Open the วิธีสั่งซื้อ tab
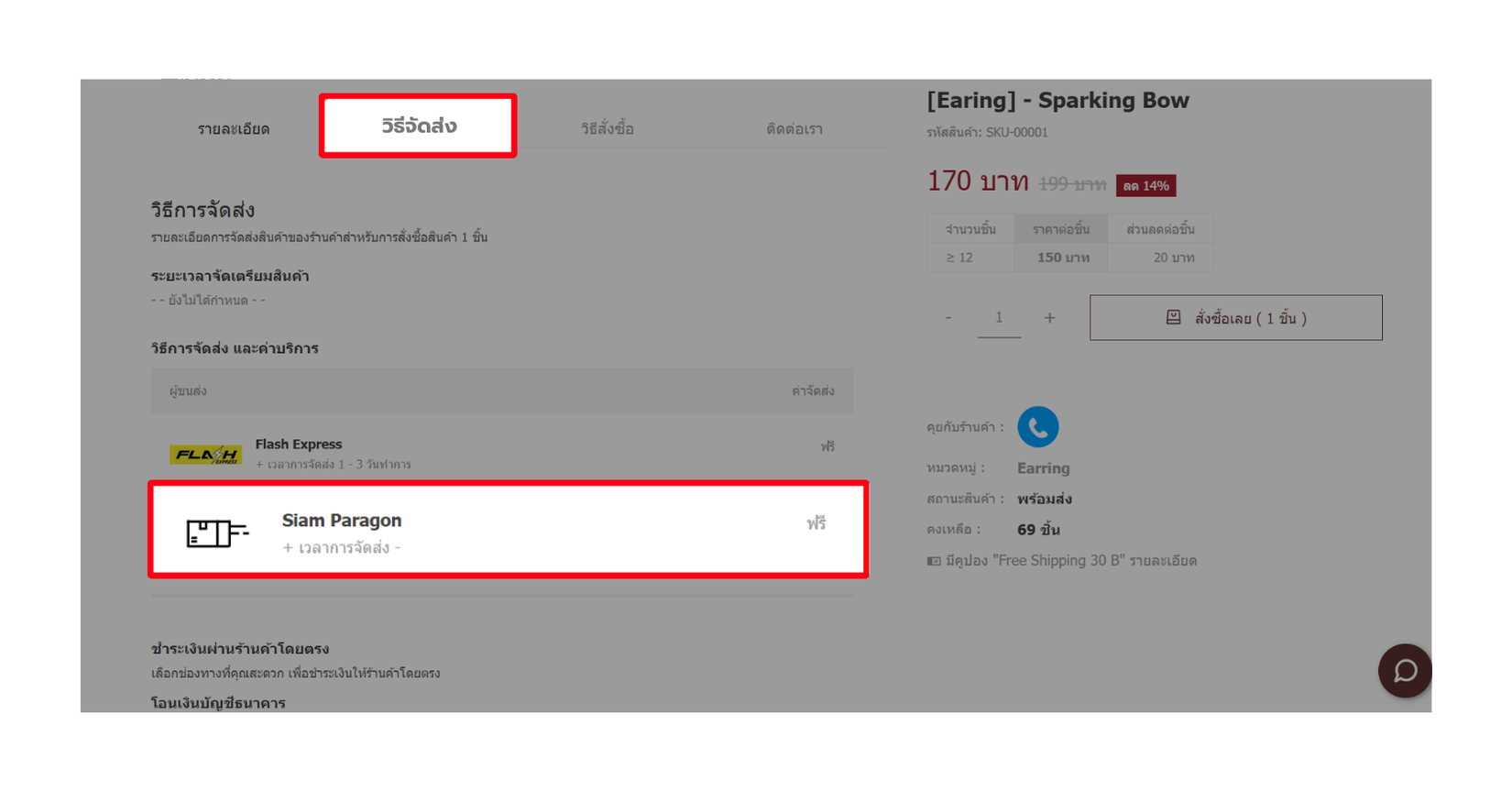The height and width of the screenshot is (791, 1512). pyautogui.click(x=607, y=129)
